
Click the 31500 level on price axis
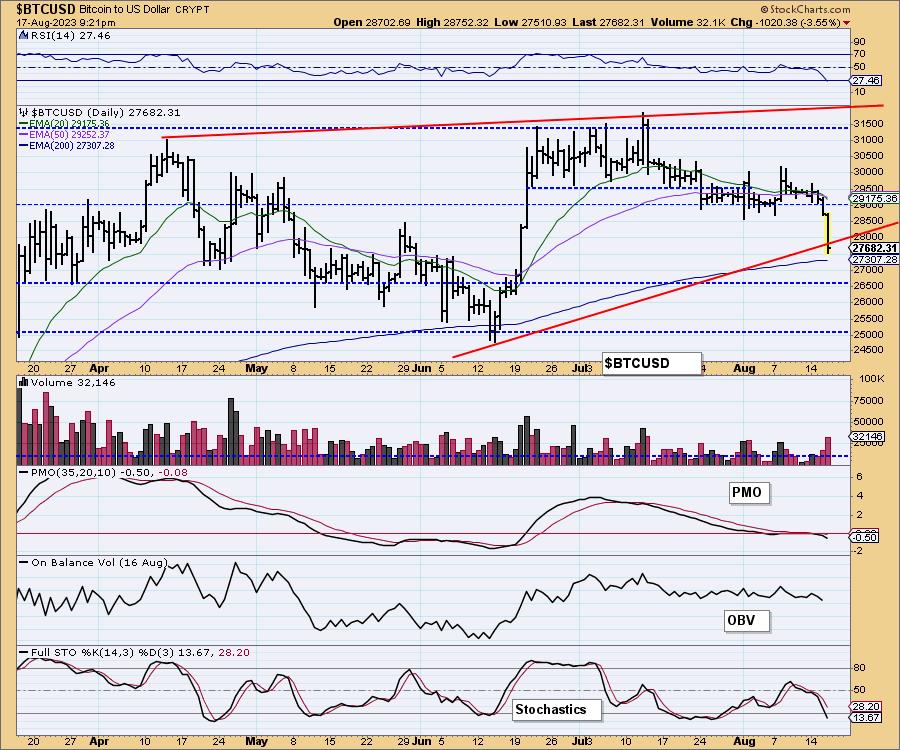point(867,123)
